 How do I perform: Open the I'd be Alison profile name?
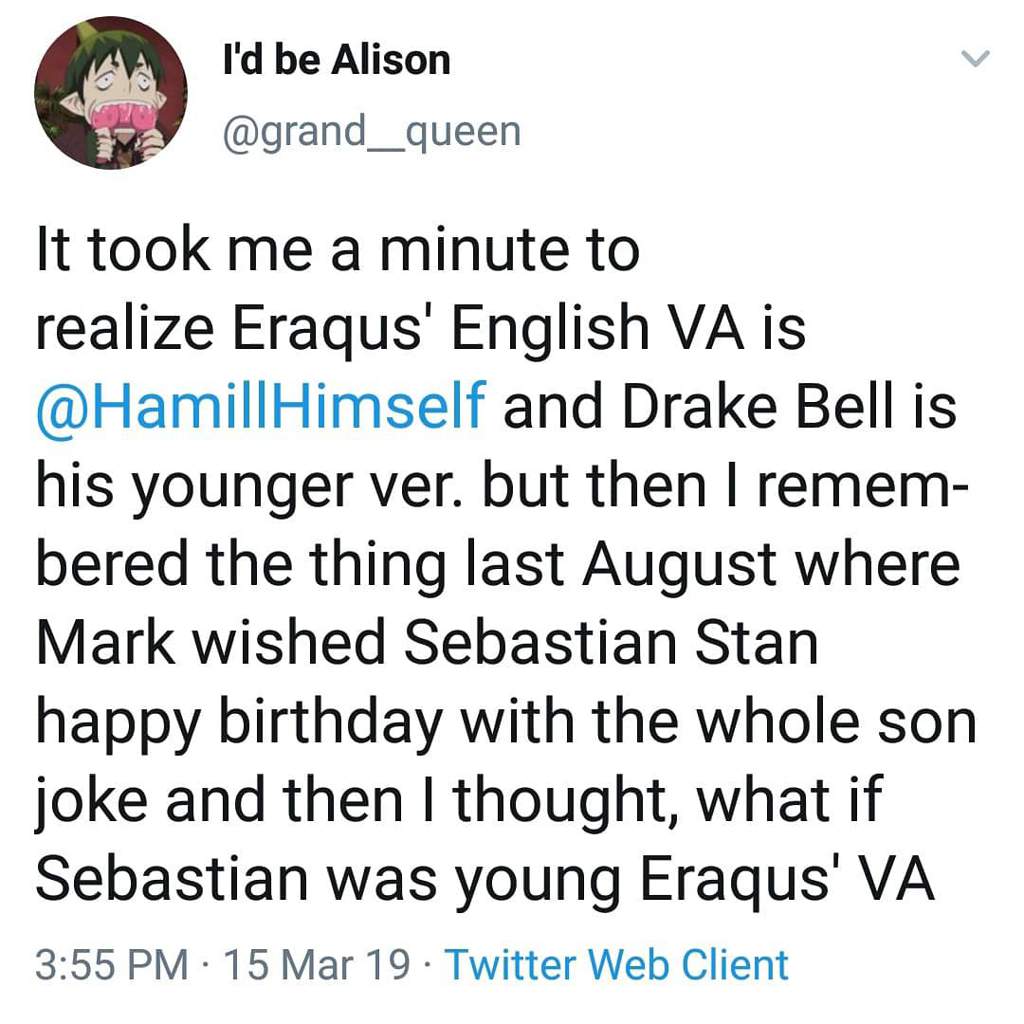(336, 60)
